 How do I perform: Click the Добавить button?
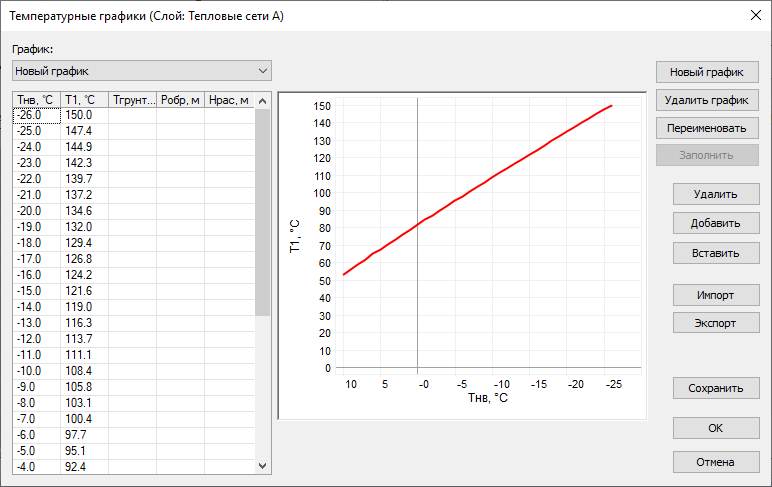pyautogui.click(x=715, y=223)
